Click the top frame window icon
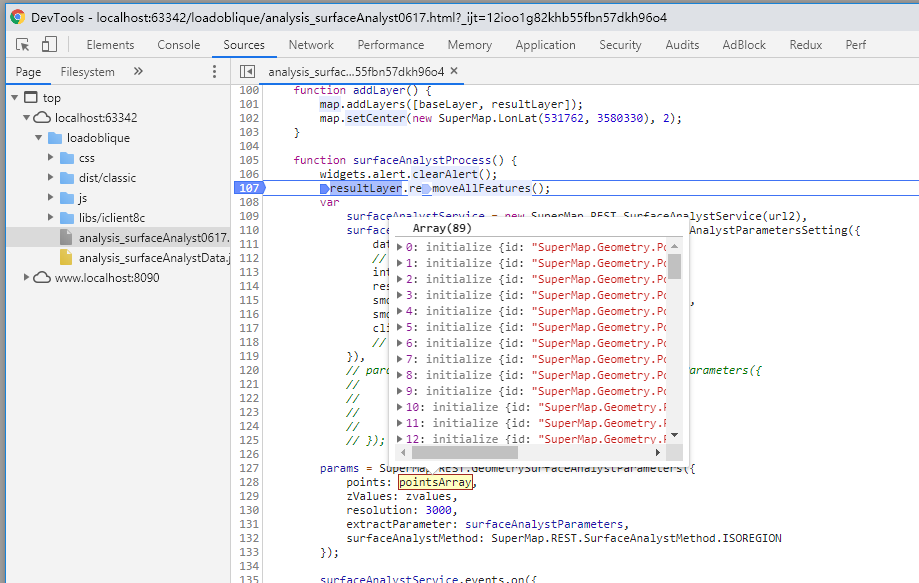The width and height of the screenshot is (919, 583). [30, 97]
